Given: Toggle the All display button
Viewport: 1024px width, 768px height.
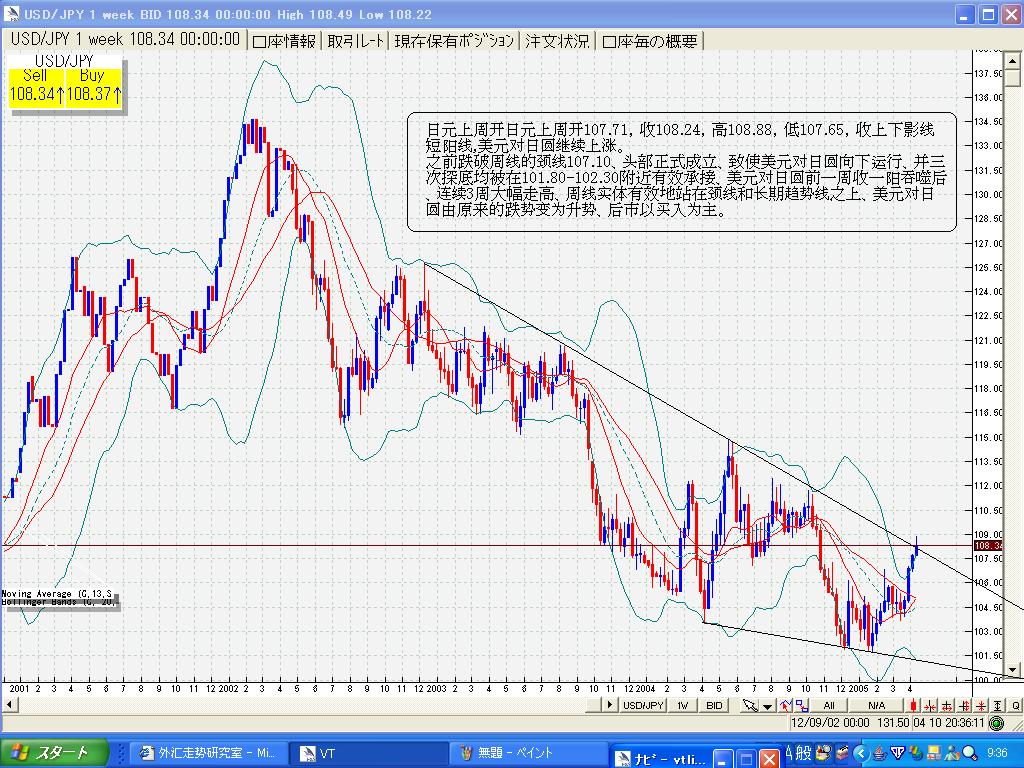Looking at the screenshot, I should coord(829,705).
